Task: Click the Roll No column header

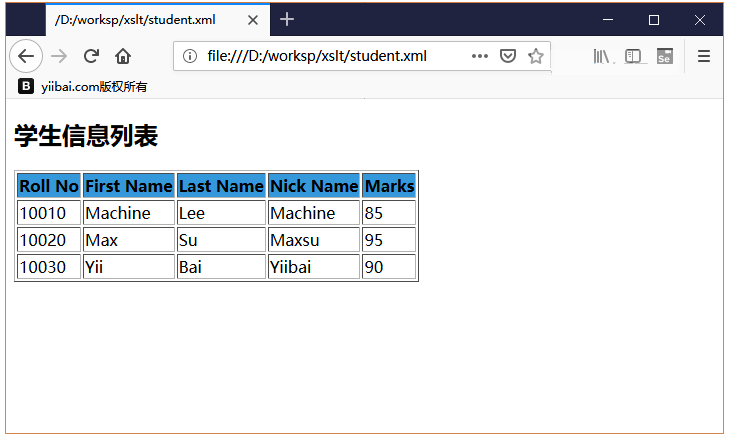Action: pyautogui.click(x=49, y=186)
